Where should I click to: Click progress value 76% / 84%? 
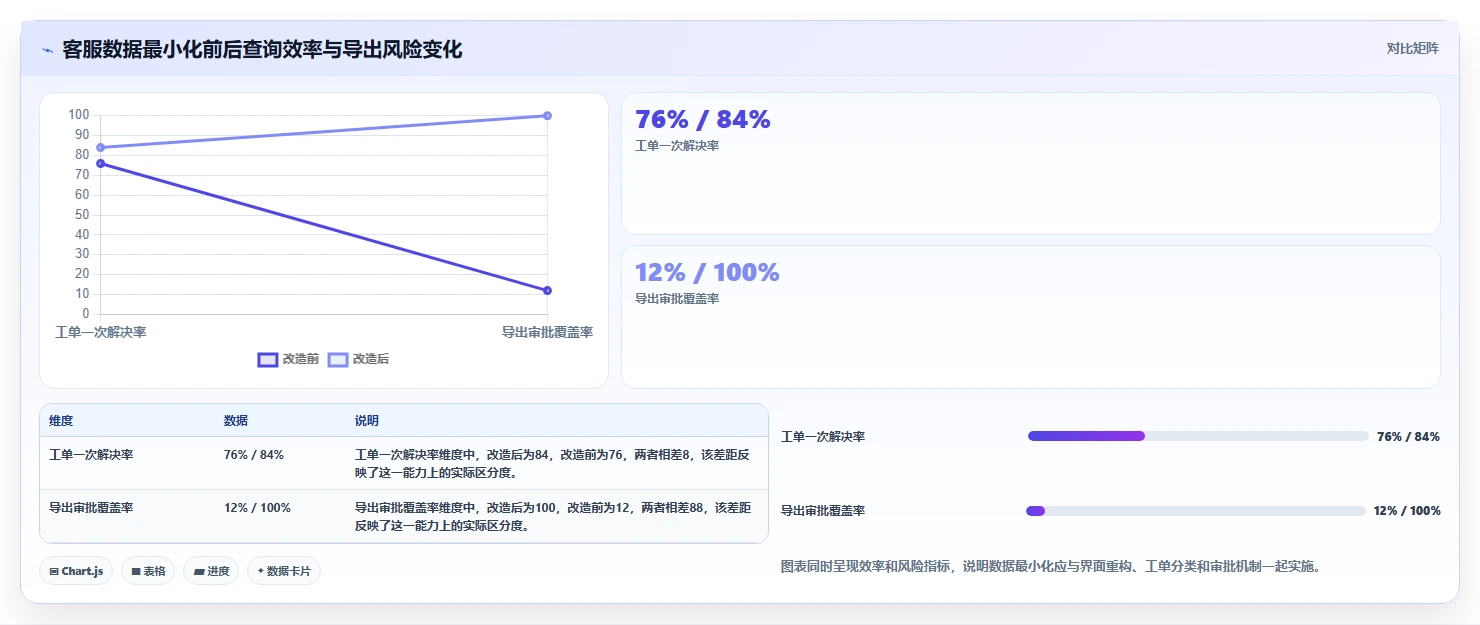[x=1408, y=437]
